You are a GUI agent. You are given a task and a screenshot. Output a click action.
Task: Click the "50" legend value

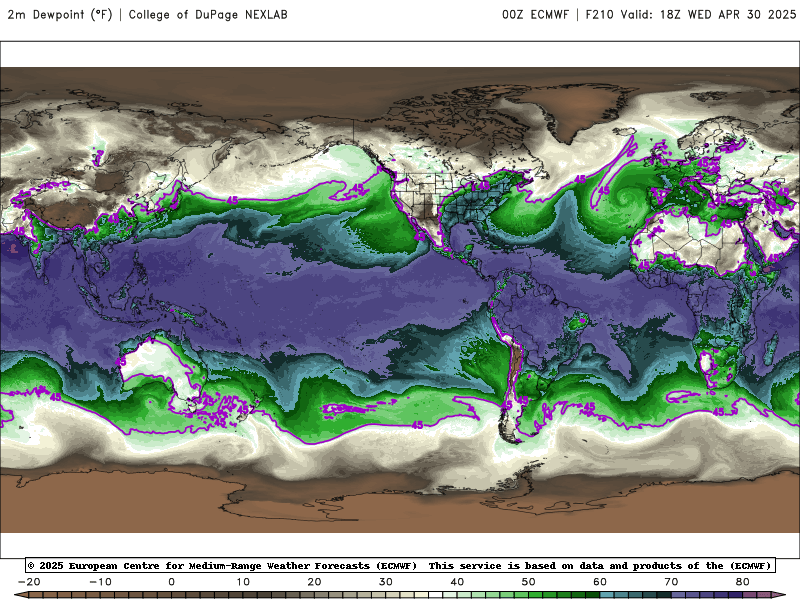[529, 582]
